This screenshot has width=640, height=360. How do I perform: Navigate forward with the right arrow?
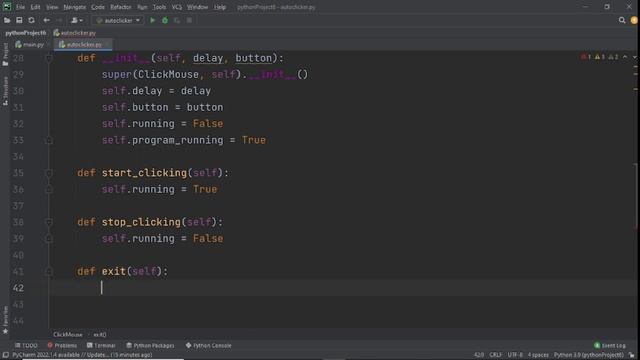point(59,20)
